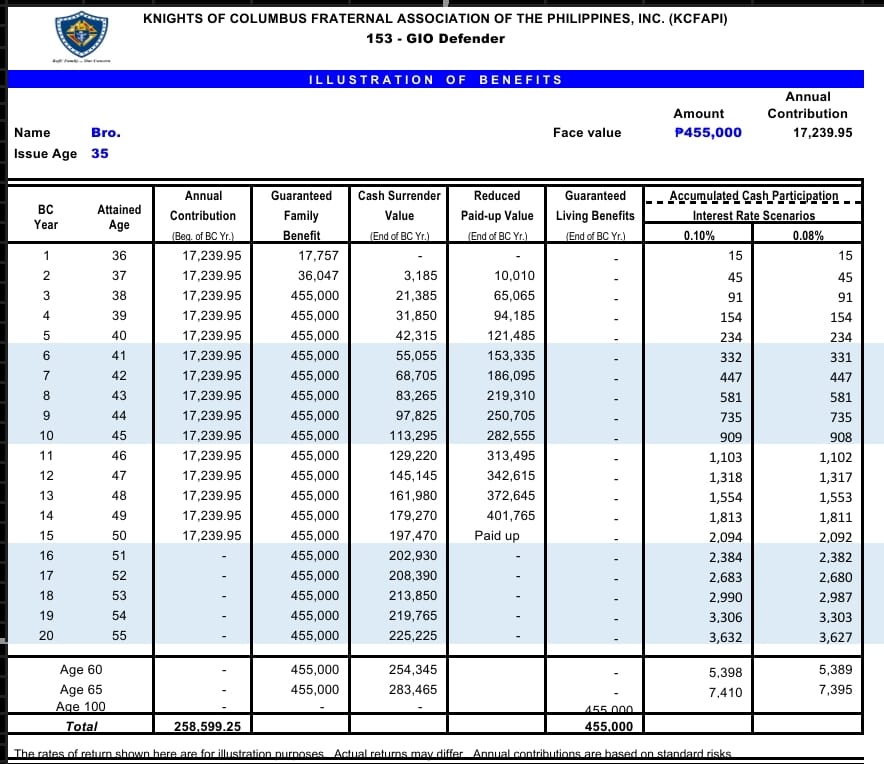884x764 pixels.
Task: Select the Issue Age value 35
Action: coord(100,153)
